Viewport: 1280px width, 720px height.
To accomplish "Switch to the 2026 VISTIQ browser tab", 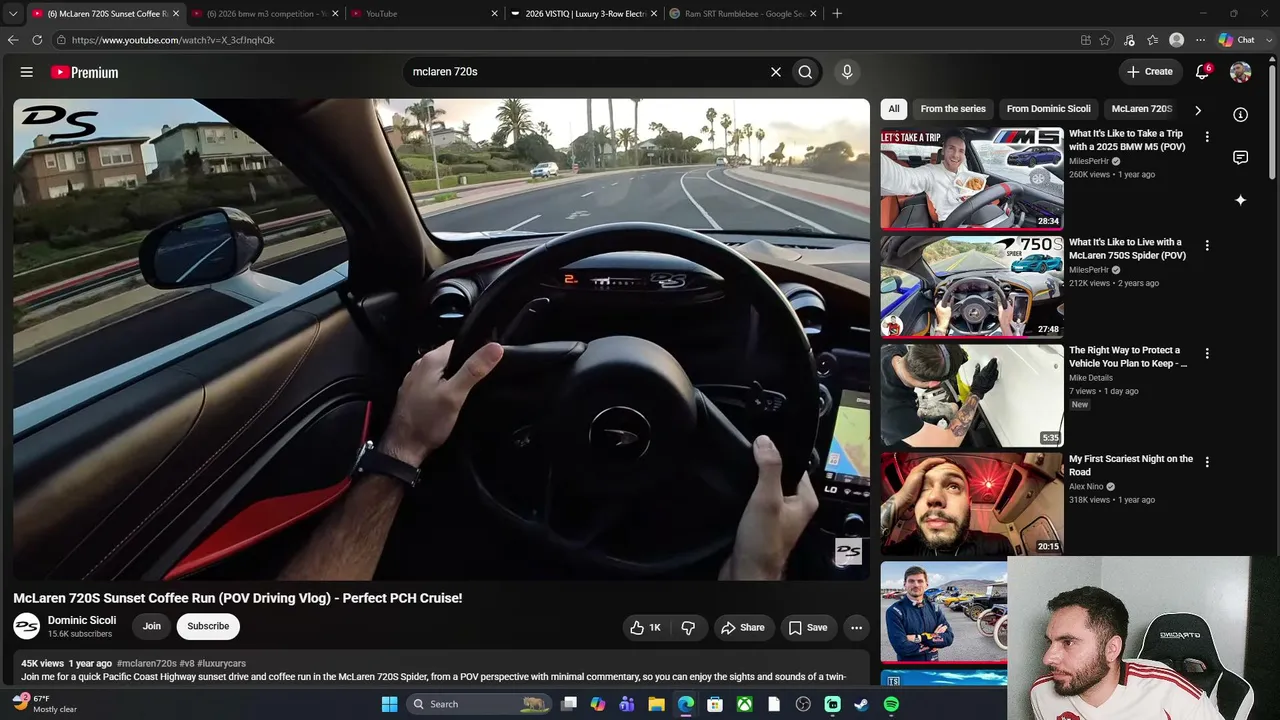I will point(583,14).
